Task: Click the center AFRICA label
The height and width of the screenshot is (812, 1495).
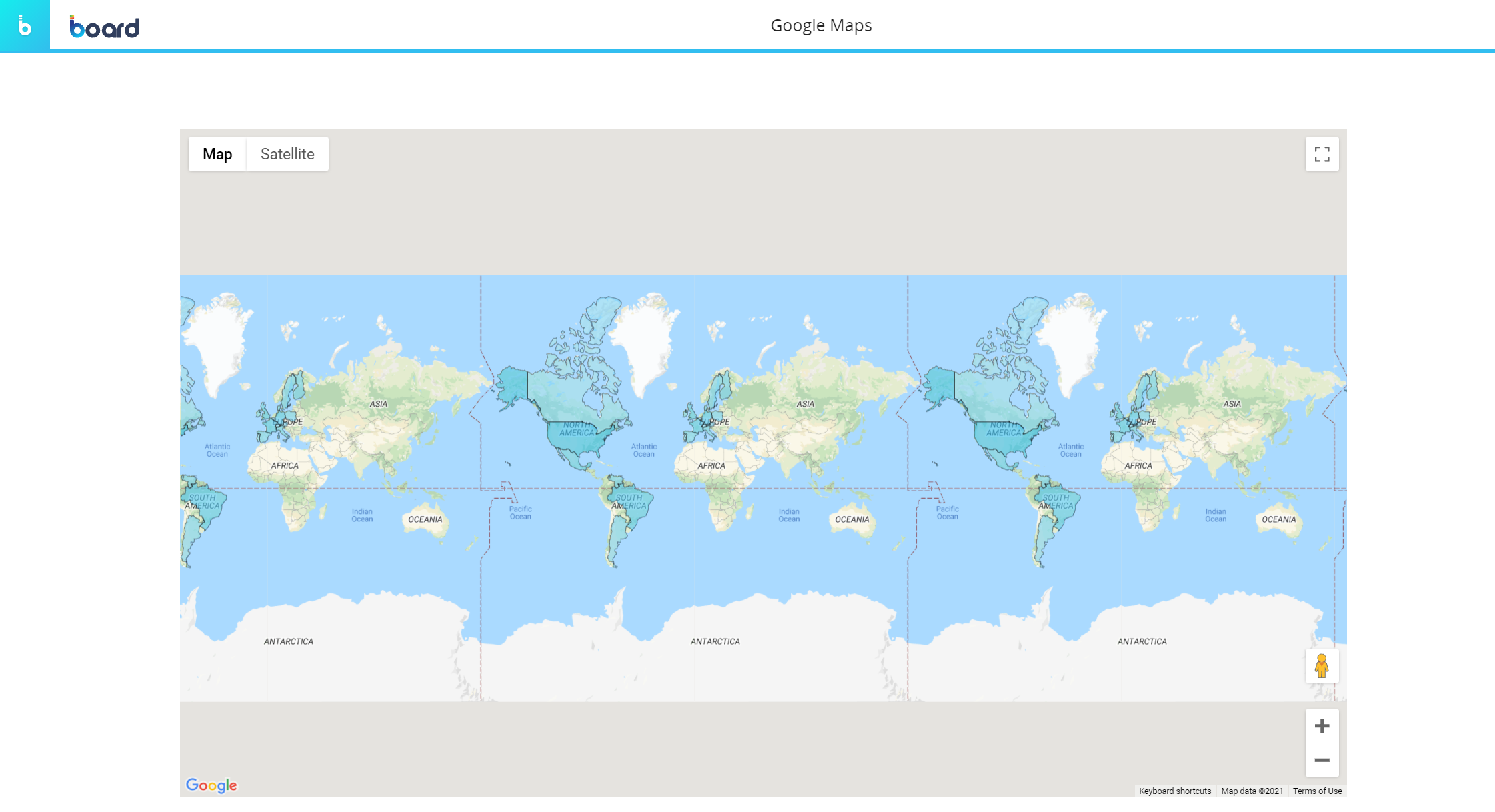Action: (711, 465)
